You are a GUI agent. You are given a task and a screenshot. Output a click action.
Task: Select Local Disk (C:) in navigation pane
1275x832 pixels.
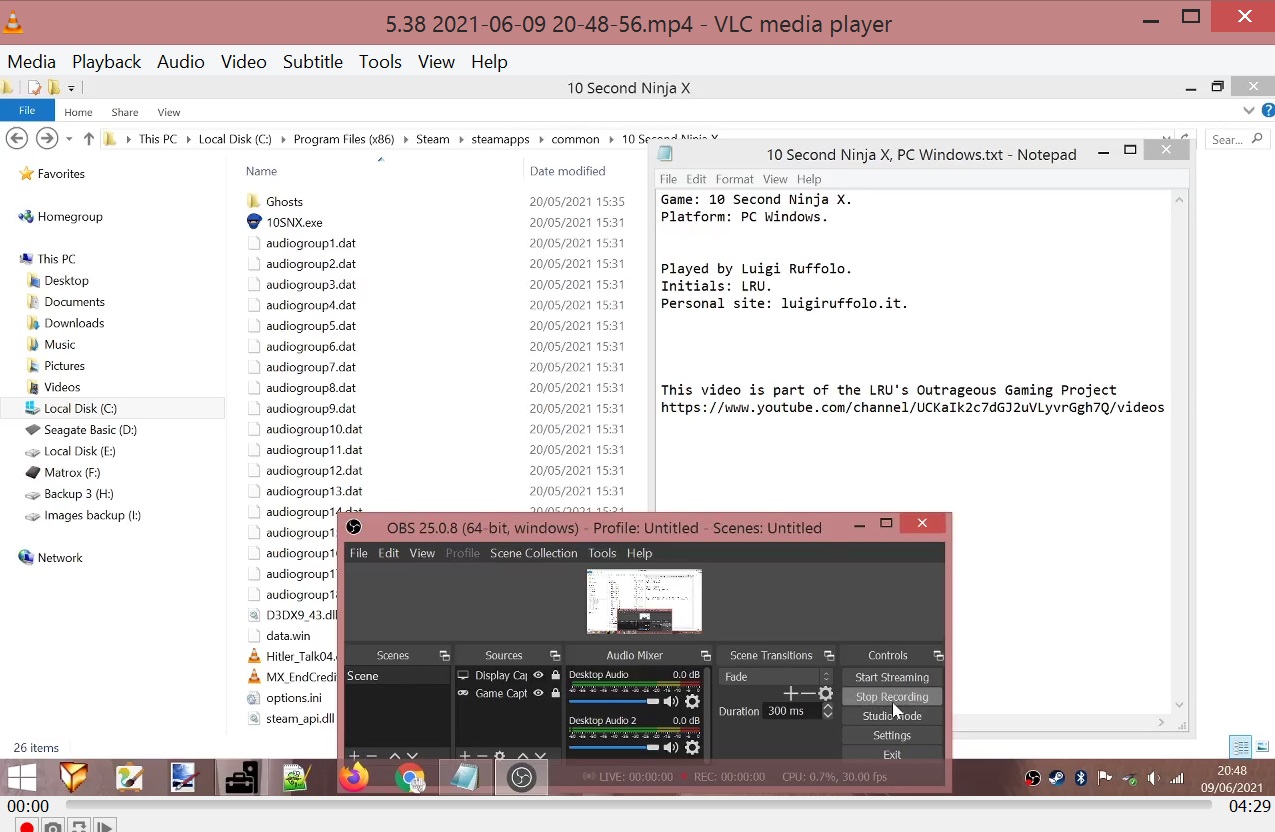[x=112, y=408]
